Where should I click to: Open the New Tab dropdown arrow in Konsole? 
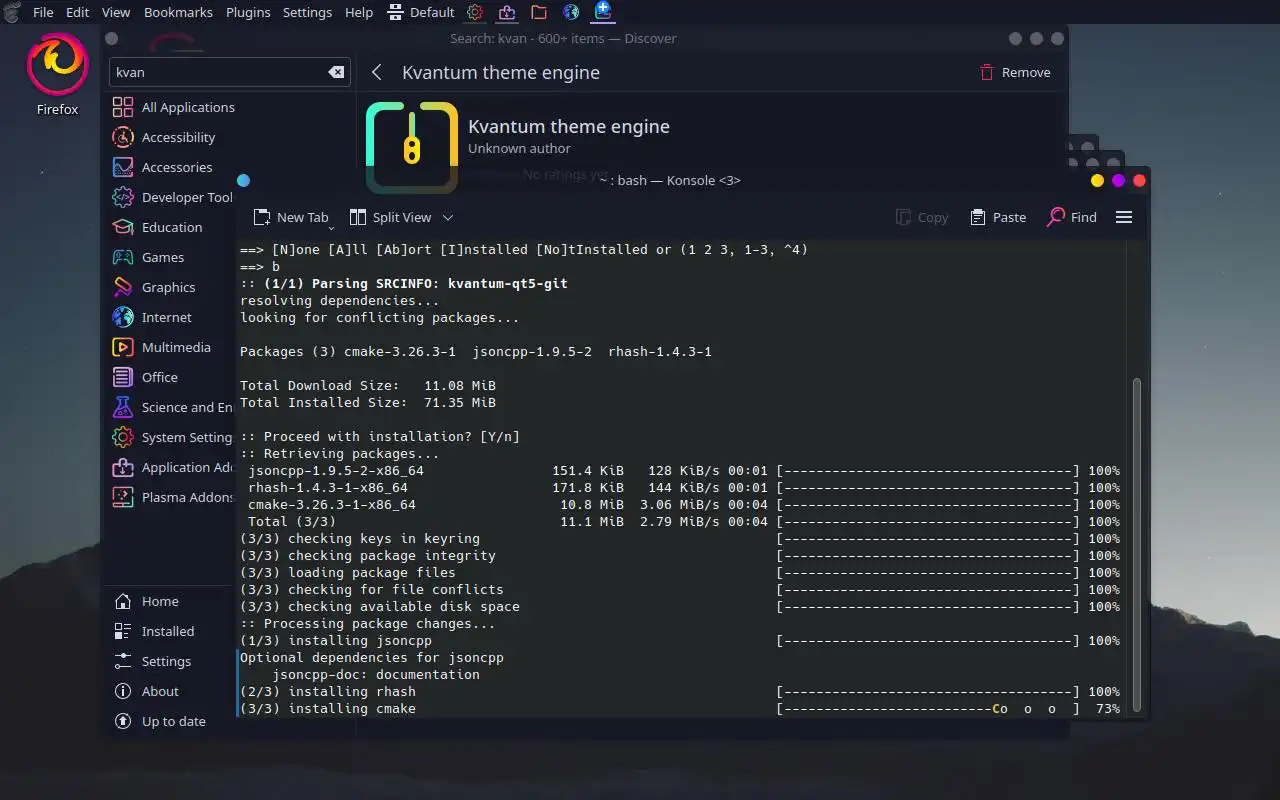pyautogui.click(x=331, y=227)
